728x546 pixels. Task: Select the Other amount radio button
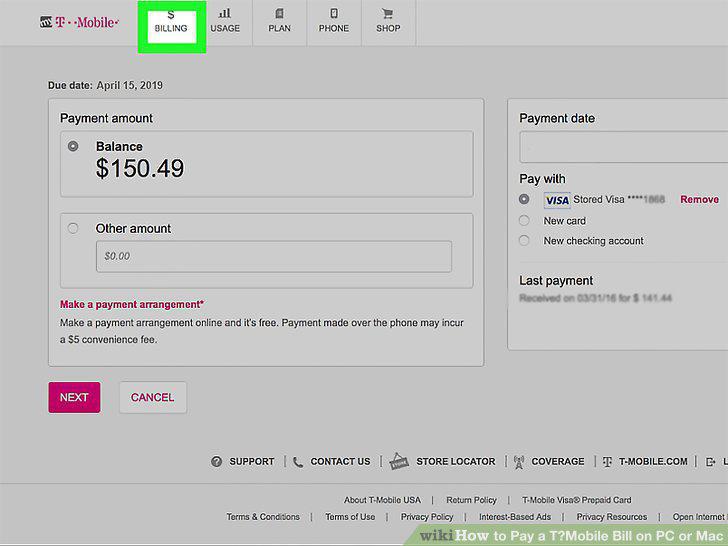[x=73, y=228]
